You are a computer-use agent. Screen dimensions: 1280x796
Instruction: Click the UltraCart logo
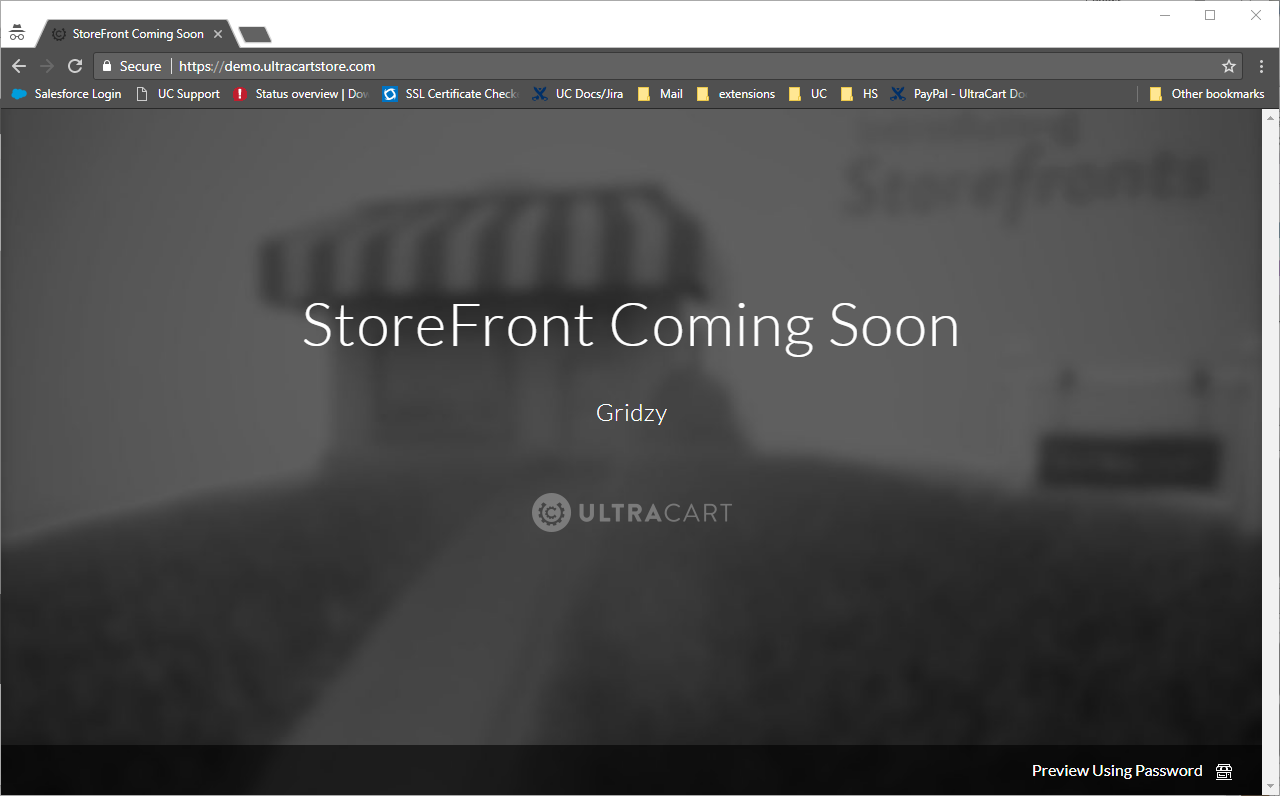[x=632, y=513]
